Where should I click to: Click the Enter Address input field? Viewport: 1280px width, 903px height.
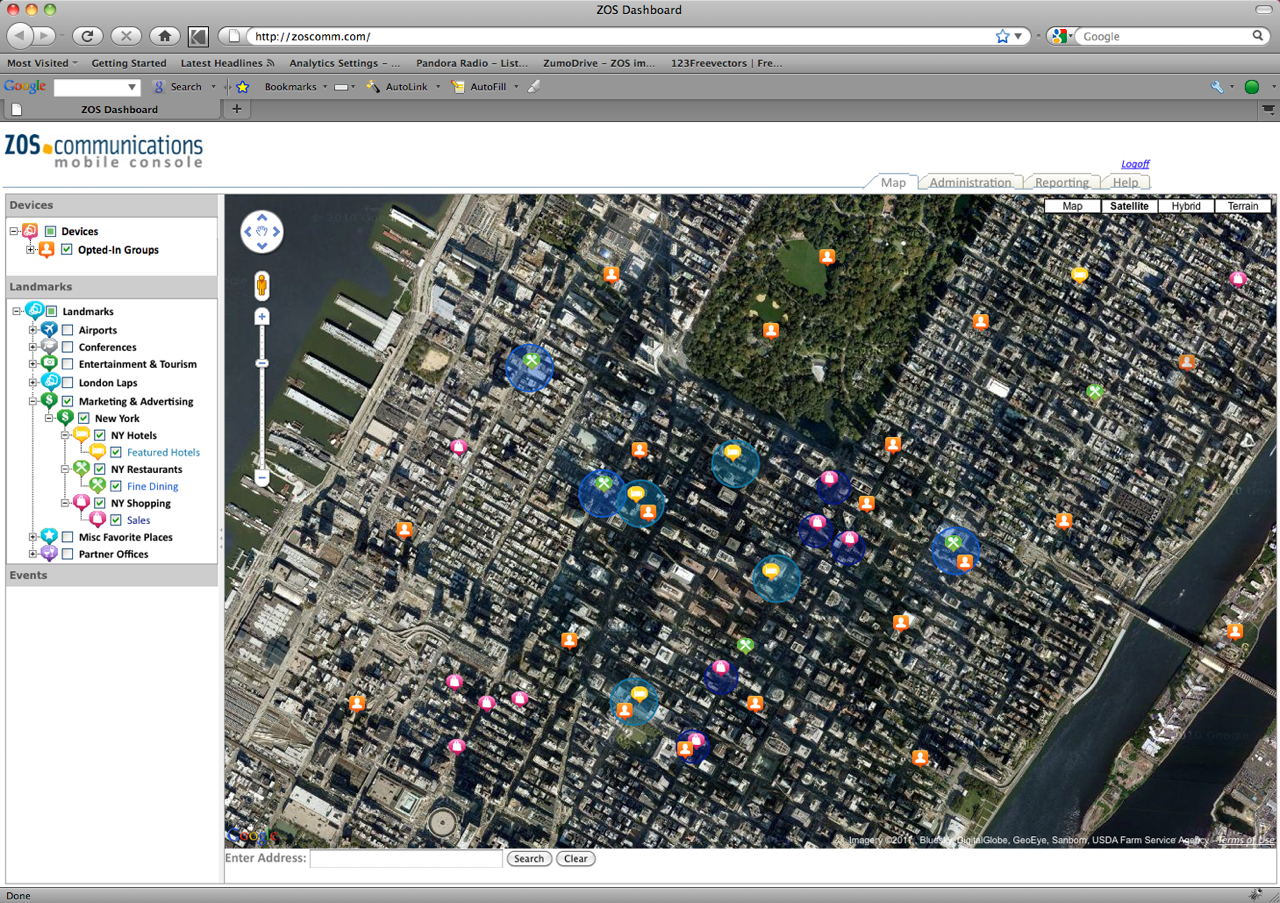pyautogui.click(x=406, y=859)
